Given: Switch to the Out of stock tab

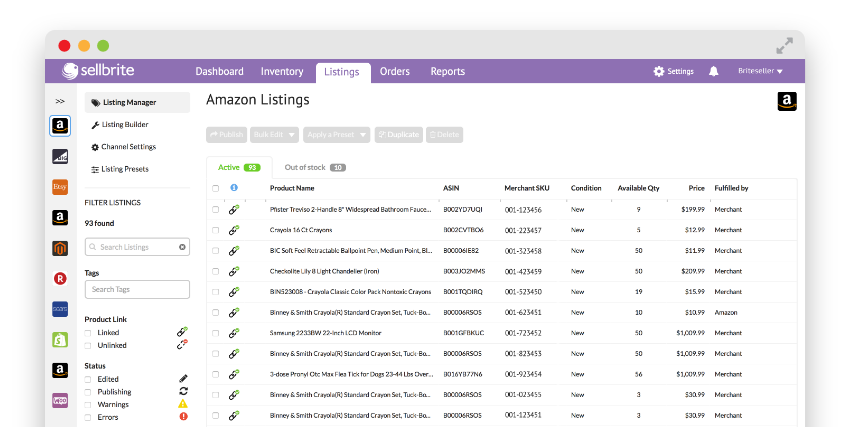Looking at the screenshot, I should click(315, 167).
